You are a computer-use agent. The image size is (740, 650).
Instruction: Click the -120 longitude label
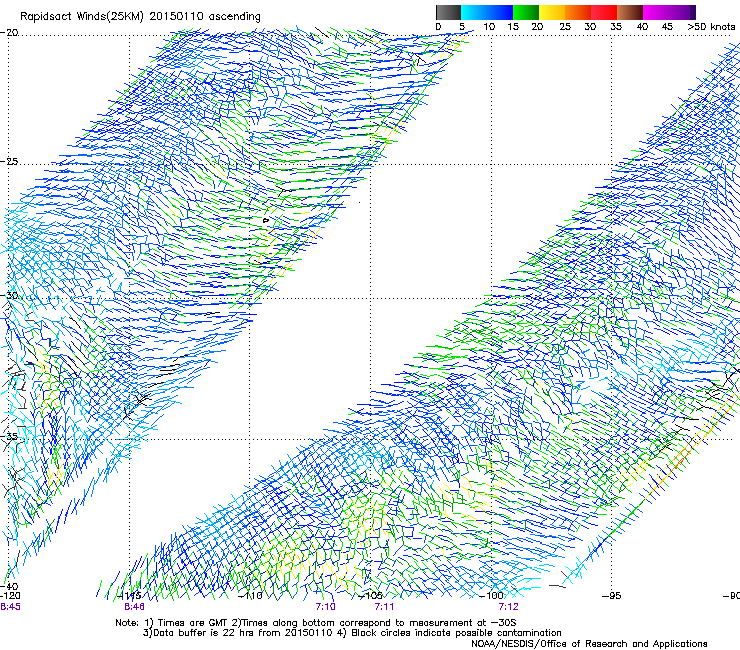click(x=10, y=596)
